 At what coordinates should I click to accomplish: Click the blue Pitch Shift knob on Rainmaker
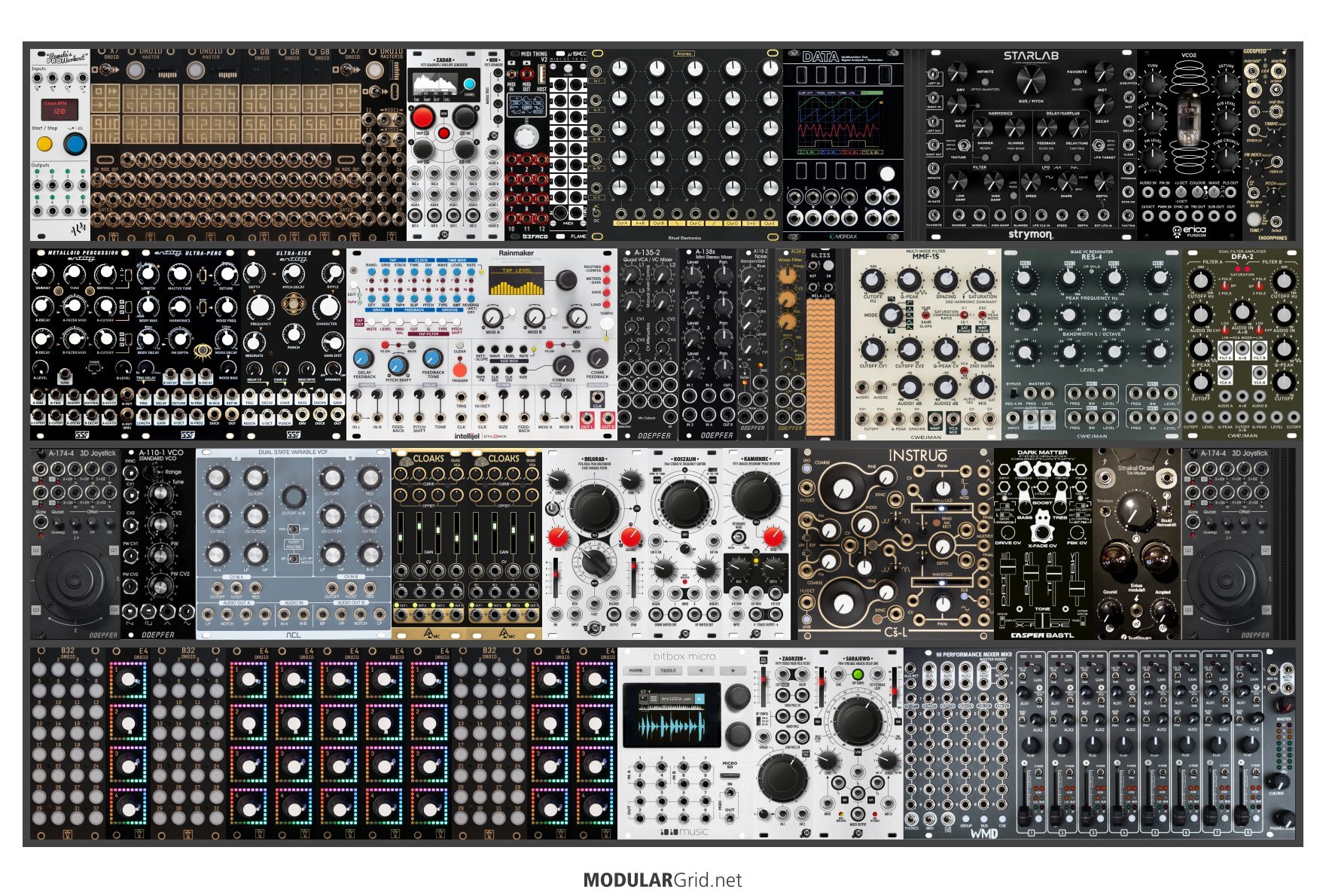coord(398,366)
